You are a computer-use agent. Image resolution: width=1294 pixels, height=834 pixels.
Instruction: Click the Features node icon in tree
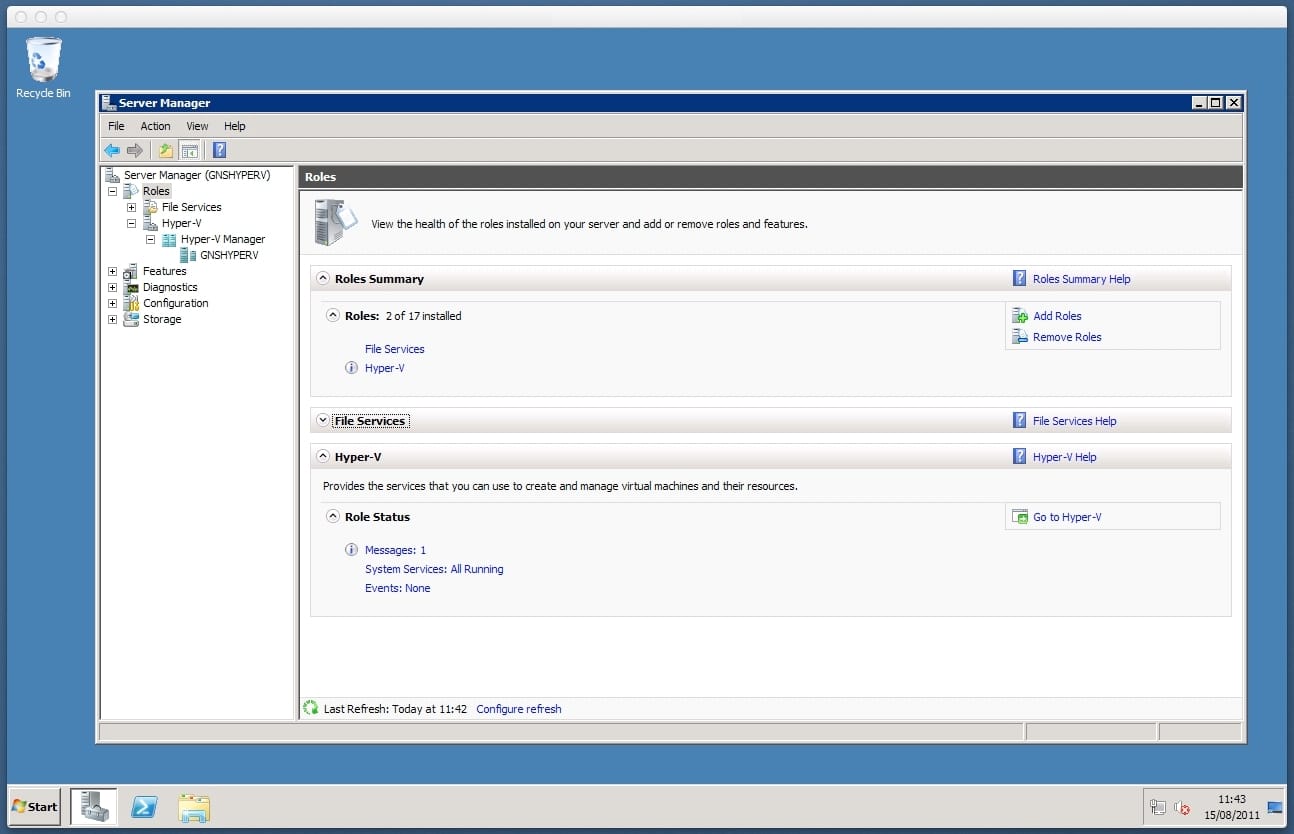coord(131,271)
